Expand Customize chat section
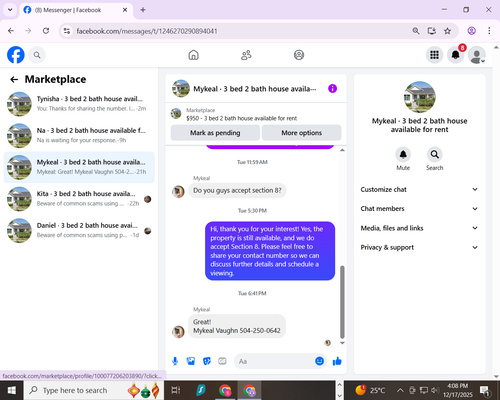This screenshot has width=500, height=400. (419, 189)
